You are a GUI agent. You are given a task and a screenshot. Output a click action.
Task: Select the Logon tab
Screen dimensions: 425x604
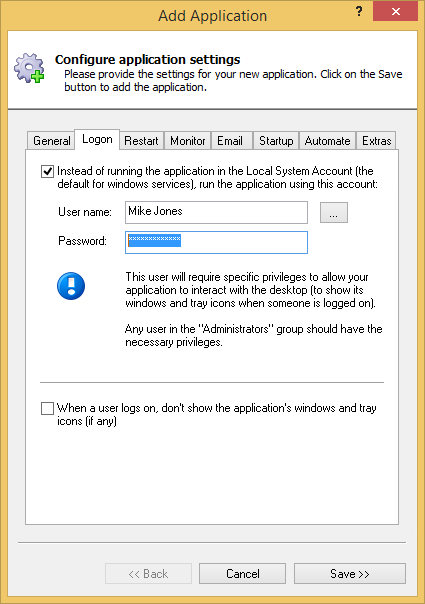[x=97, y=139]
